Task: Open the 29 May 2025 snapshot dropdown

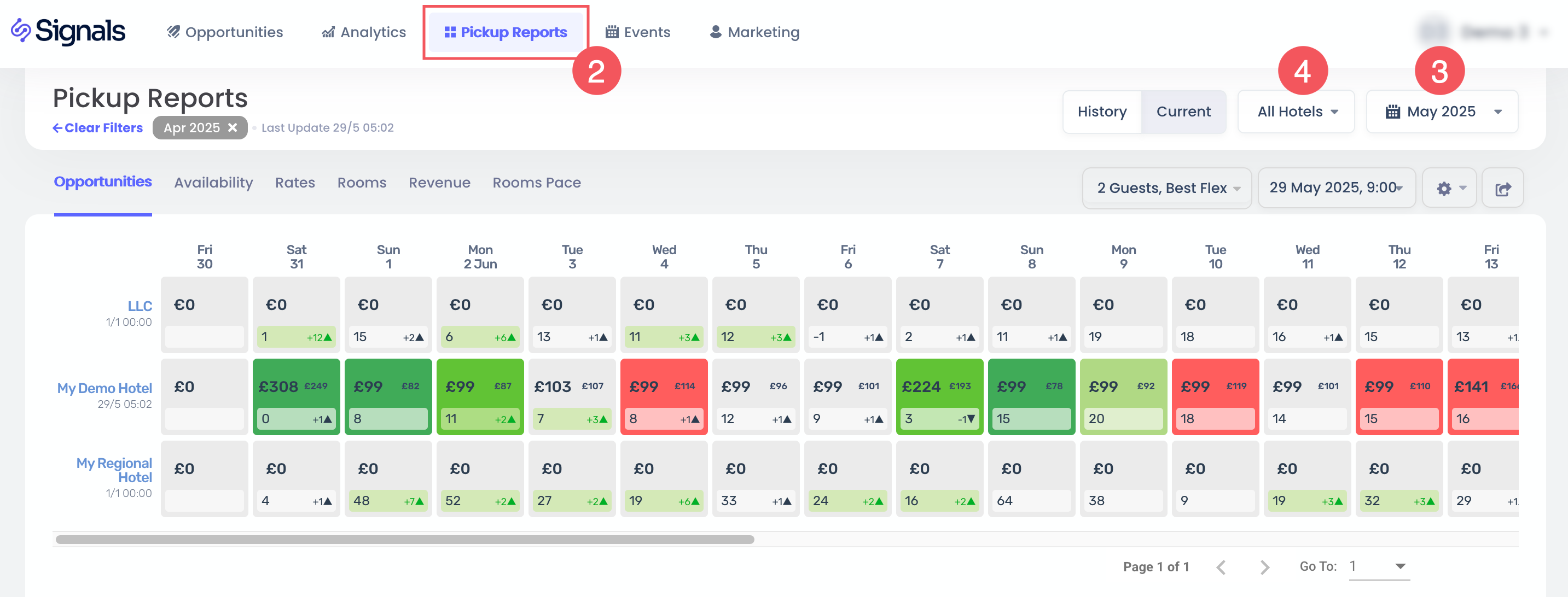Action: click(1336, 188)
